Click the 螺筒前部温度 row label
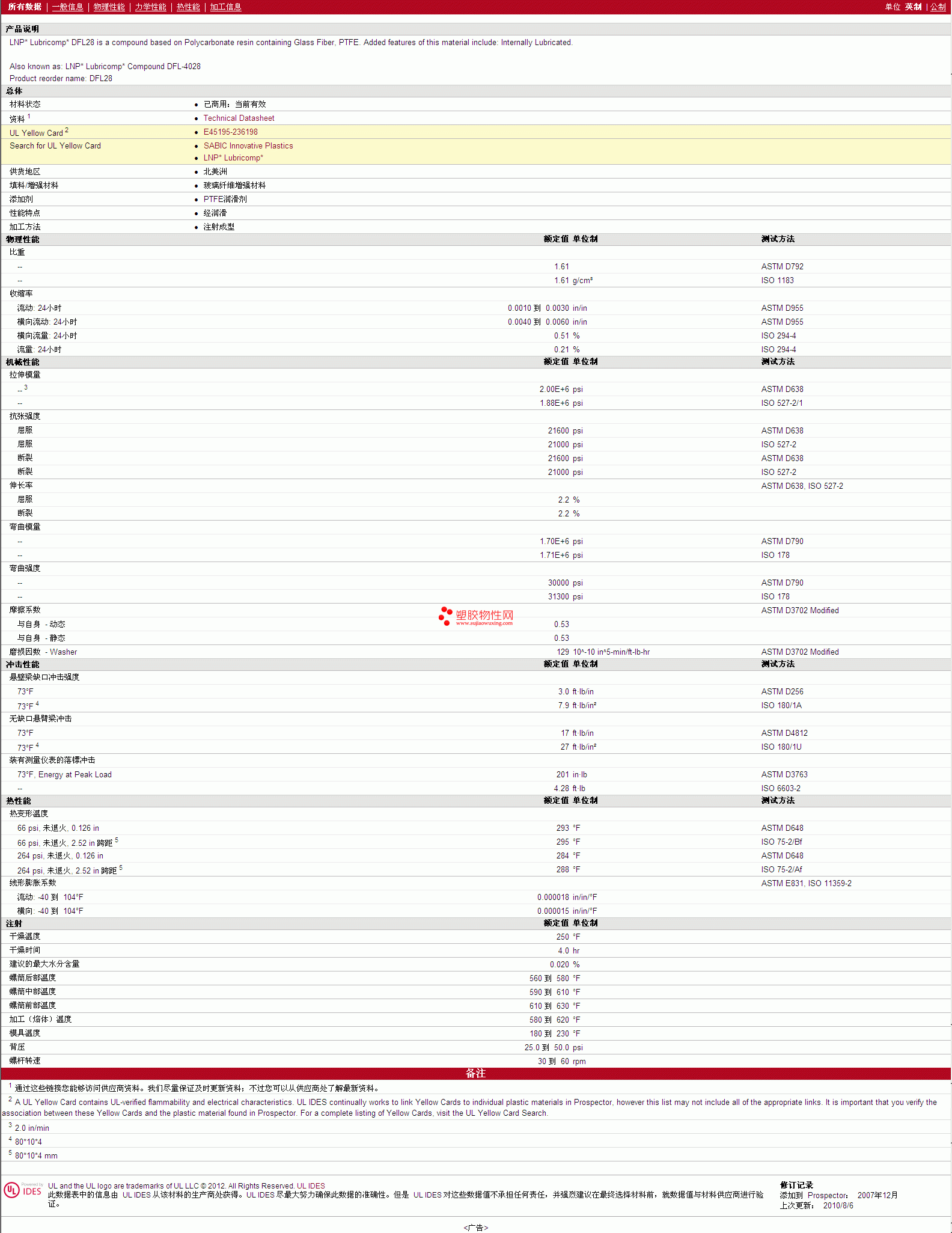Viewport: 952px width, 1233px height. [33, 1006]
